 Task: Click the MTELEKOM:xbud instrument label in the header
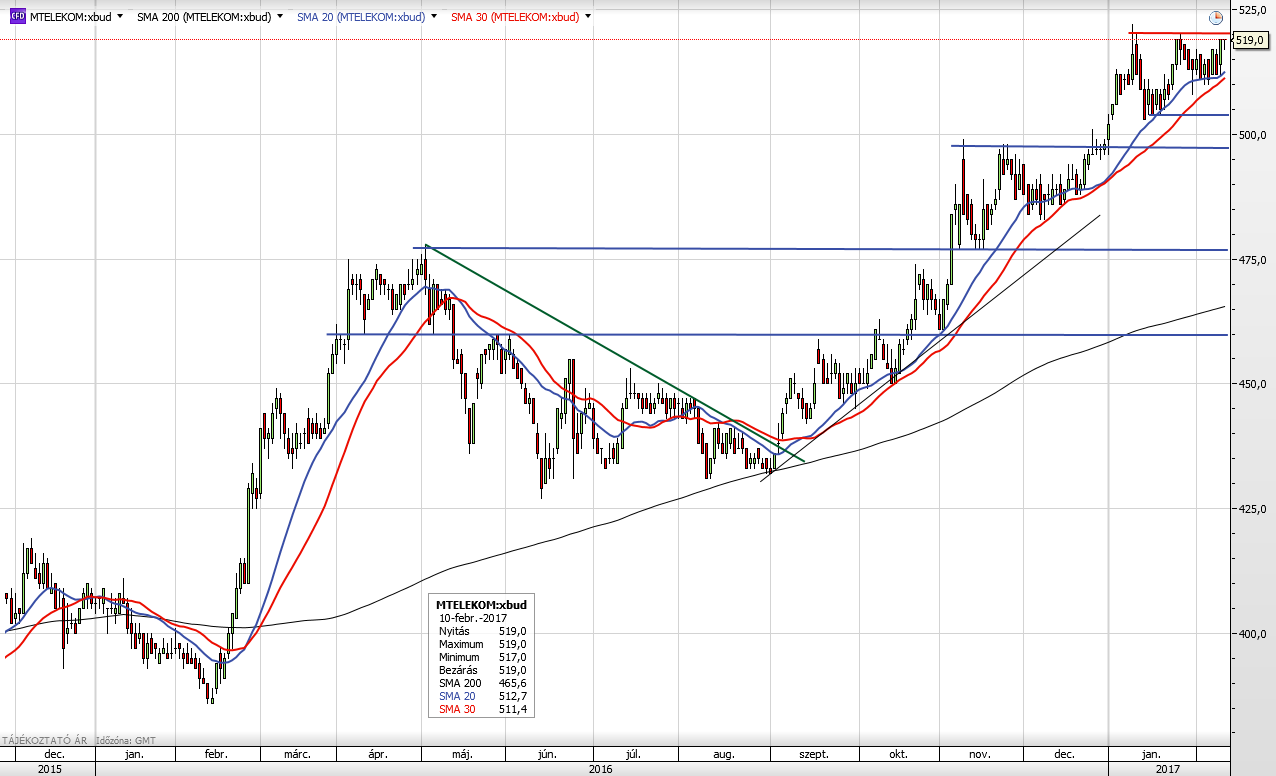70,17
